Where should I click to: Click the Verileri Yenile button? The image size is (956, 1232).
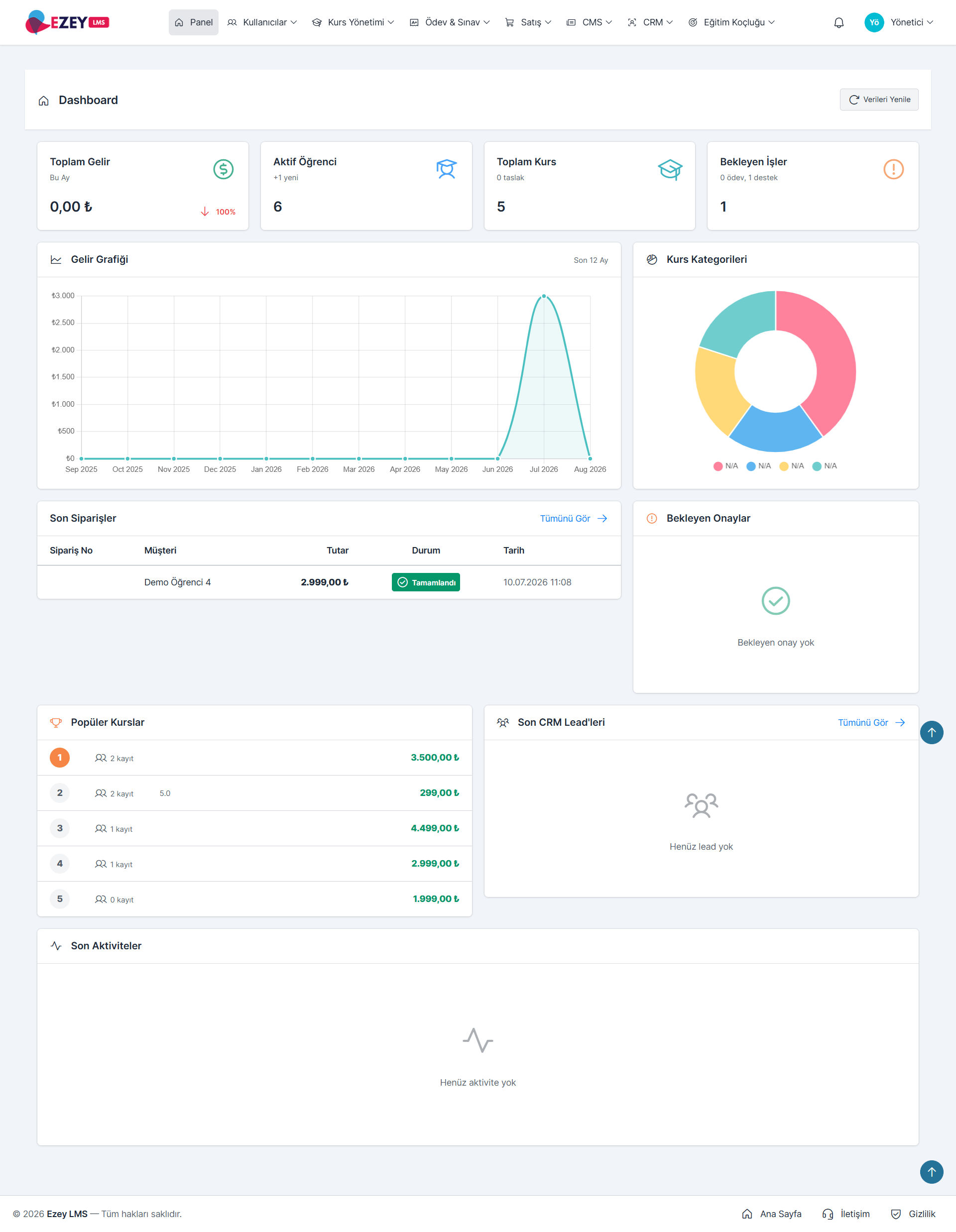coord(879,100)
